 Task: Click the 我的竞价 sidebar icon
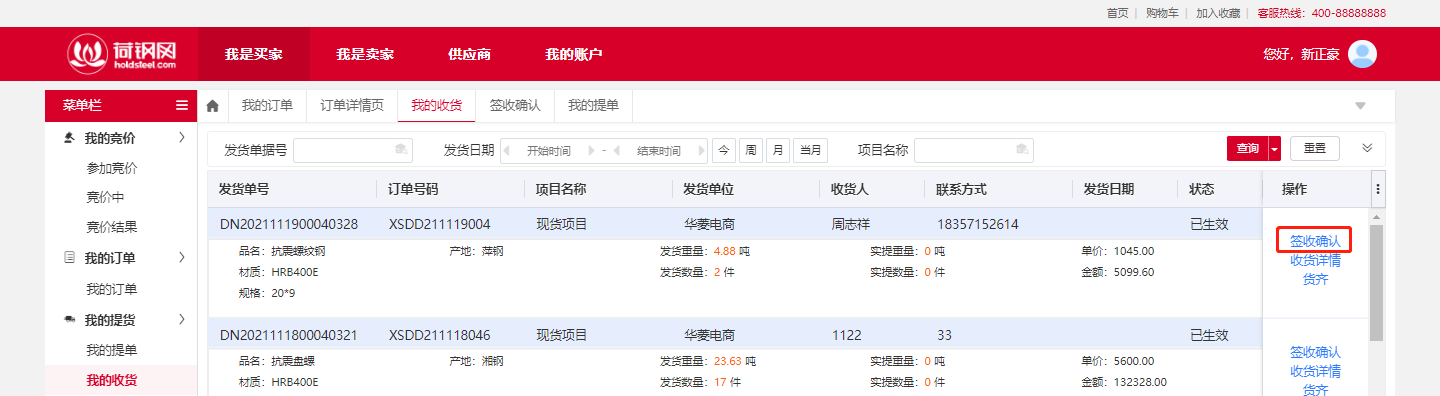[x=69, y=138]
